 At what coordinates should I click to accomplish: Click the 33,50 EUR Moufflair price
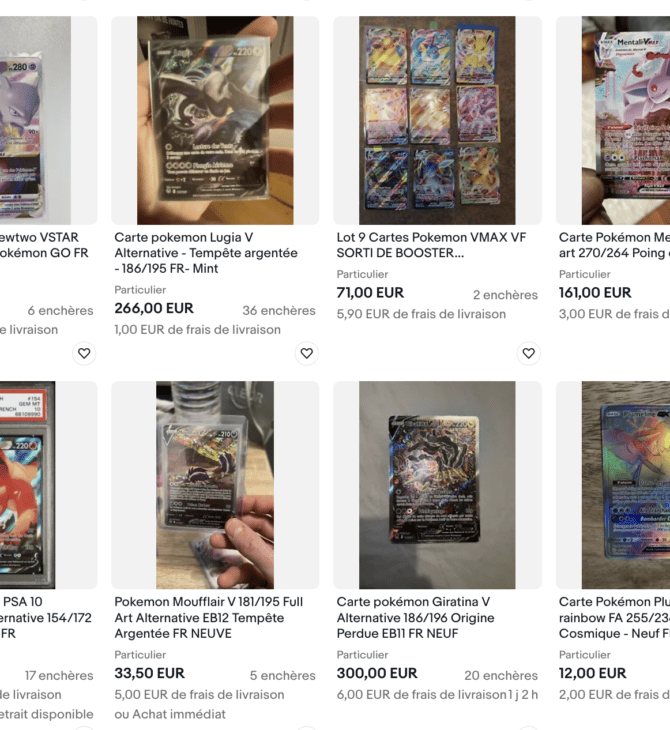pos(149,673)
